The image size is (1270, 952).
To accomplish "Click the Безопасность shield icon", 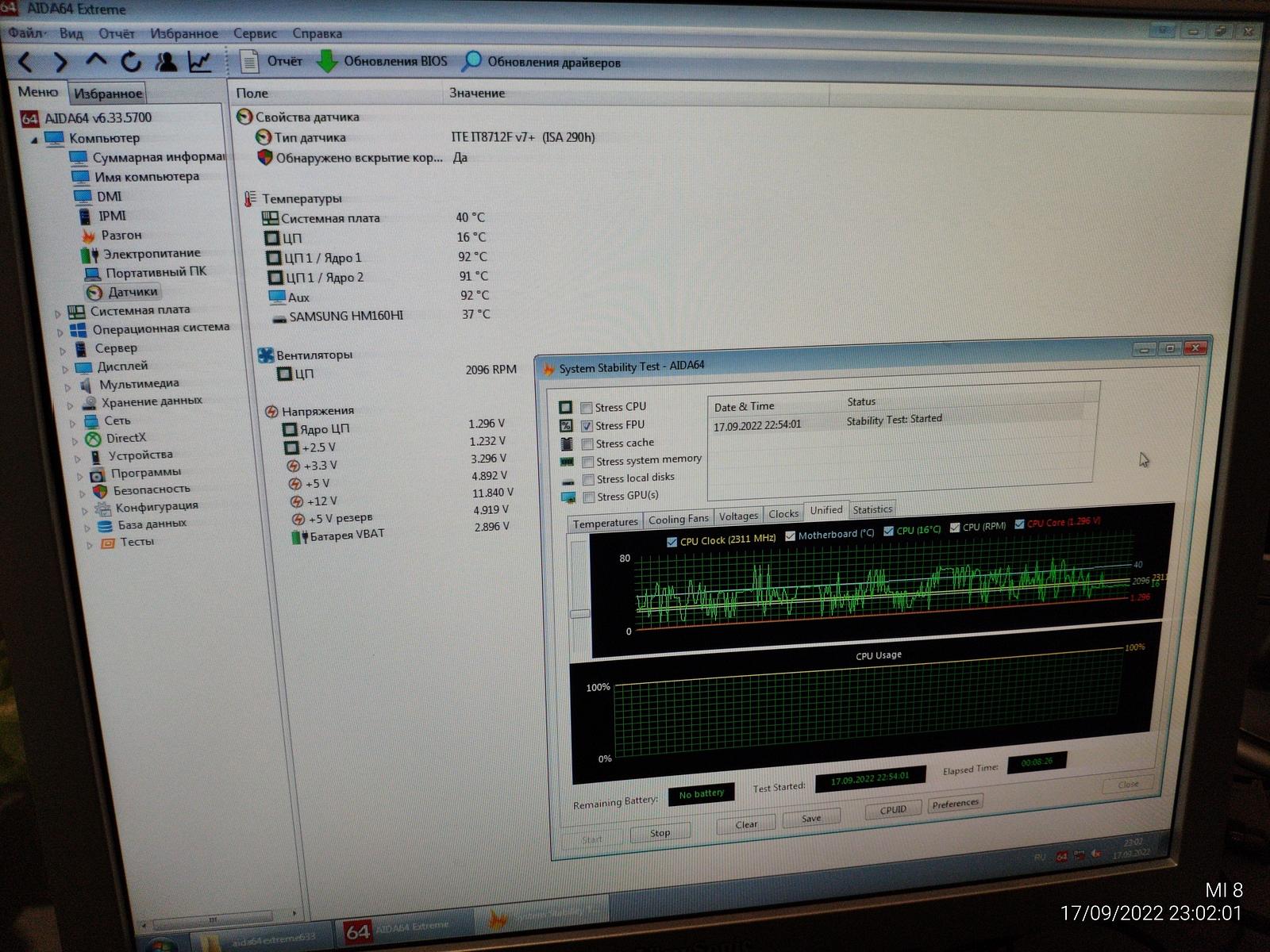I will click(100, 491).
